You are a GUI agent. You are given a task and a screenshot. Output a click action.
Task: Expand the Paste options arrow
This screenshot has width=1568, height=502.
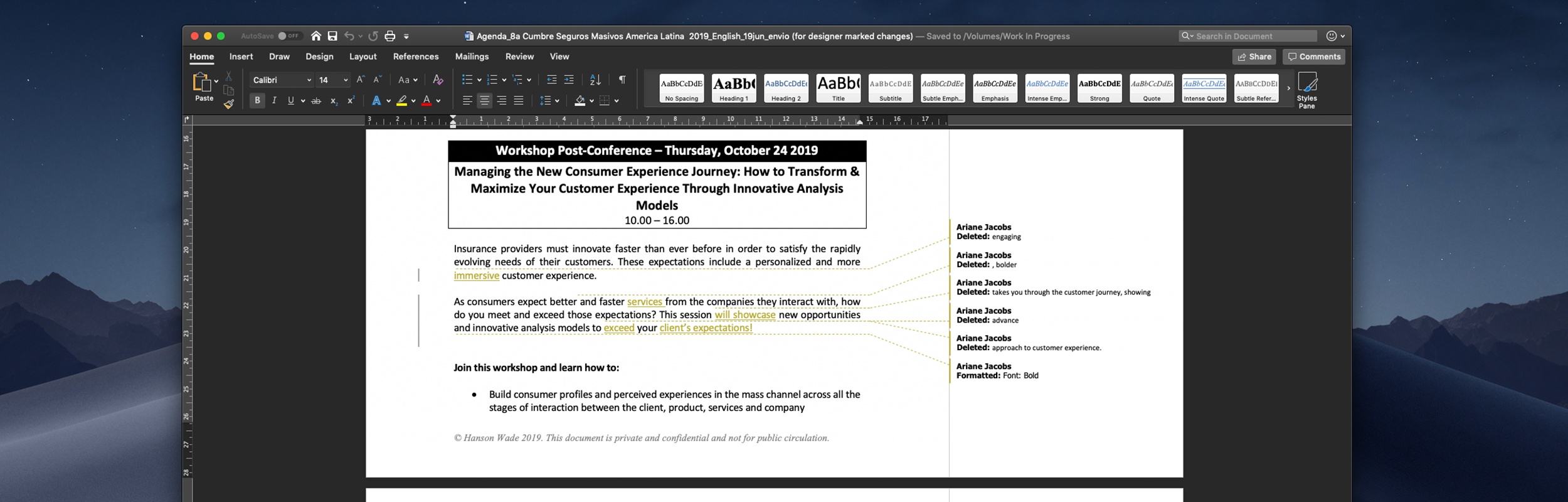pos(216,81)
